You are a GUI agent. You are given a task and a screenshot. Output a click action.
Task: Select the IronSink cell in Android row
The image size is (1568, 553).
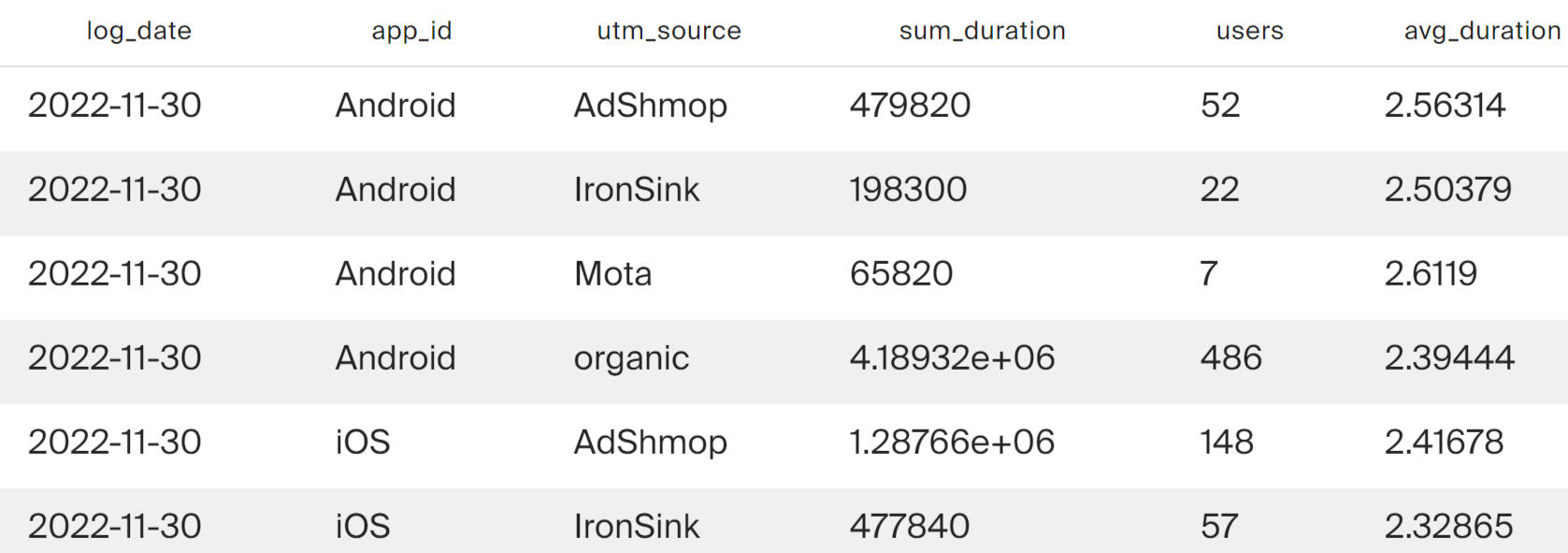[x=636, y=189]
